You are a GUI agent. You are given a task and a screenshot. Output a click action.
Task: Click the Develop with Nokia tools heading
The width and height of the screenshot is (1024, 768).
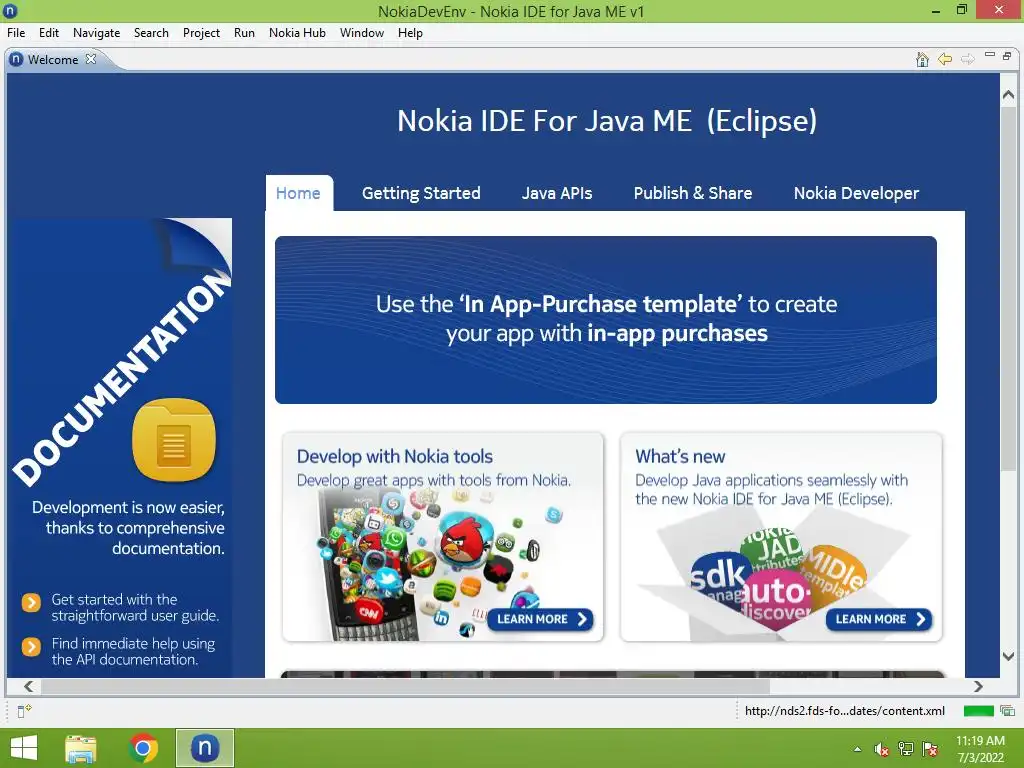point(394,456)
